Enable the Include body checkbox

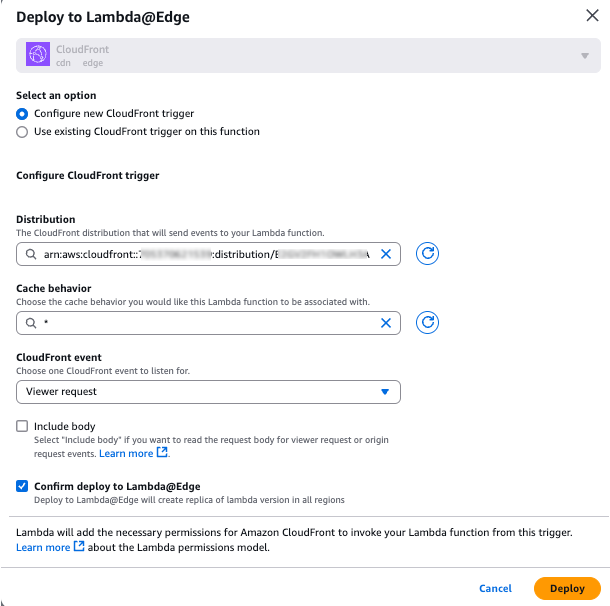pyautogui.click(x=23, y=426)
